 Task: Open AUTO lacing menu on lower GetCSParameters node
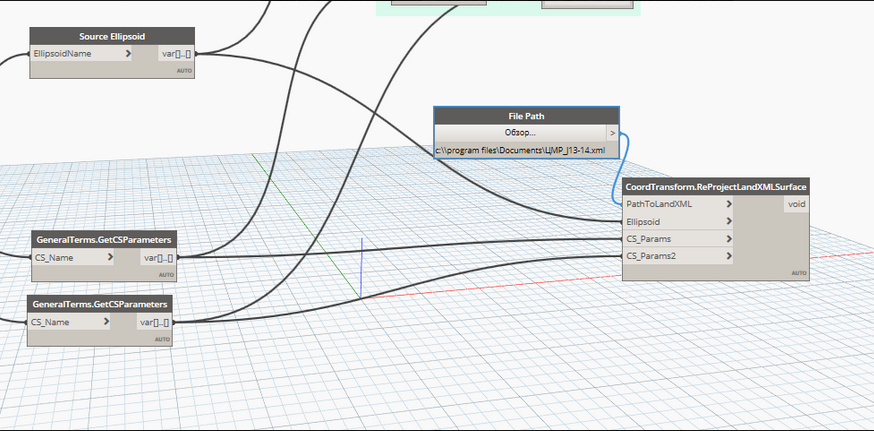(161, 339)
